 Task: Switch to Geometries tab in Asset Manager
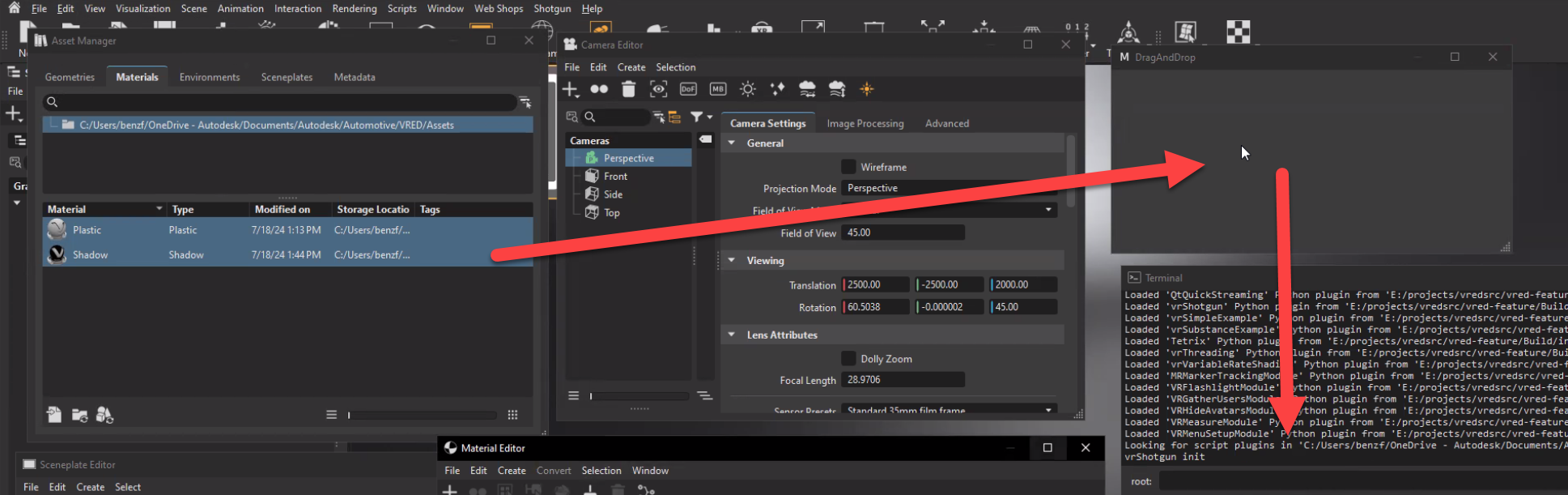pyautogui.click(x=70, y=77)
